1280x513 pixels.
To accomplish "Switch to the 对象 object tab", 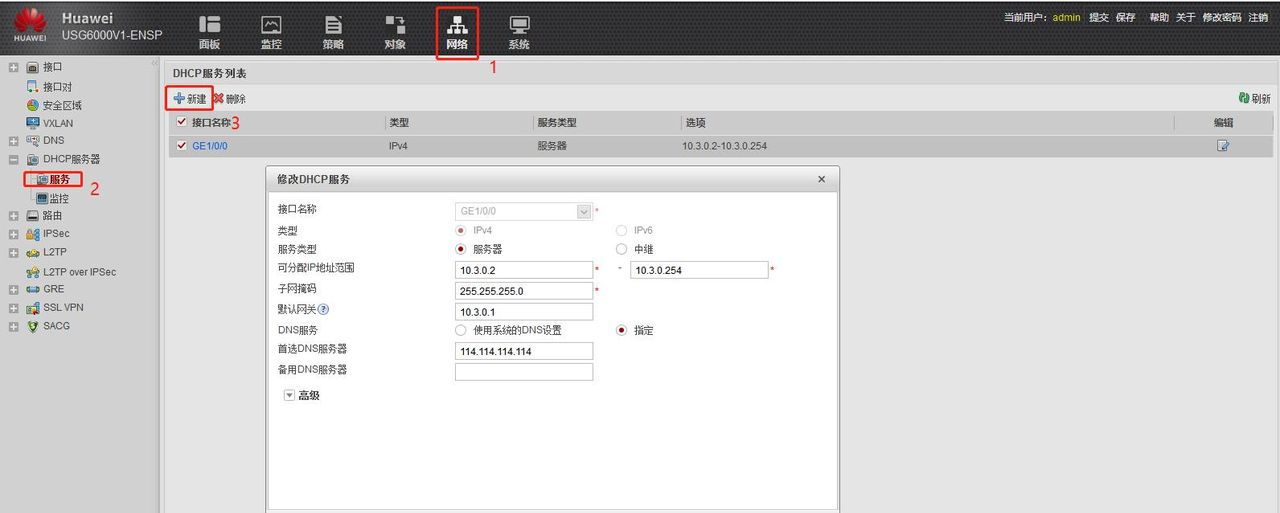I will [x=395, y=32].
